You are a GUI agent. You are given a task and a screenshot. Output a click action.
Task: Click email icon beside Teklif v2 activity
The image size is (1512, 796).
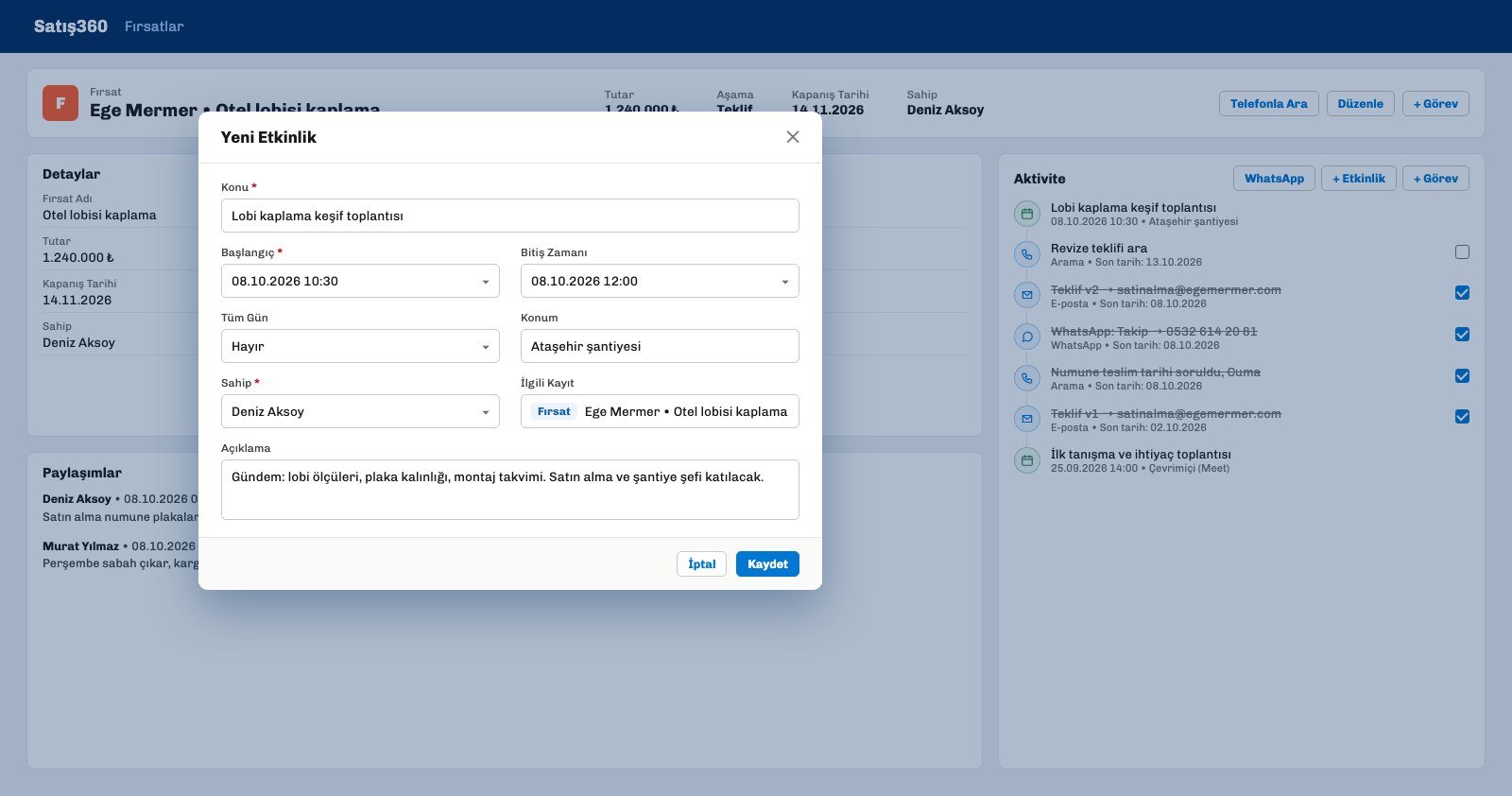point(1027,296)
